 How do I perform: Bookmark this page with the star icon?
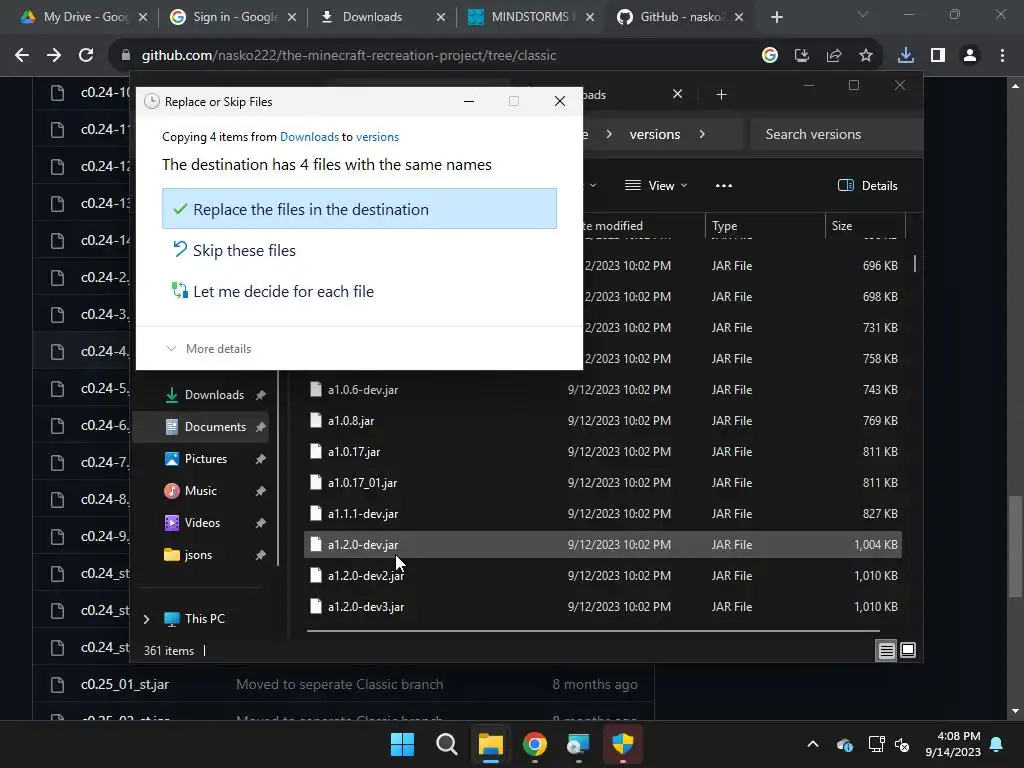[x=866, y=56]
